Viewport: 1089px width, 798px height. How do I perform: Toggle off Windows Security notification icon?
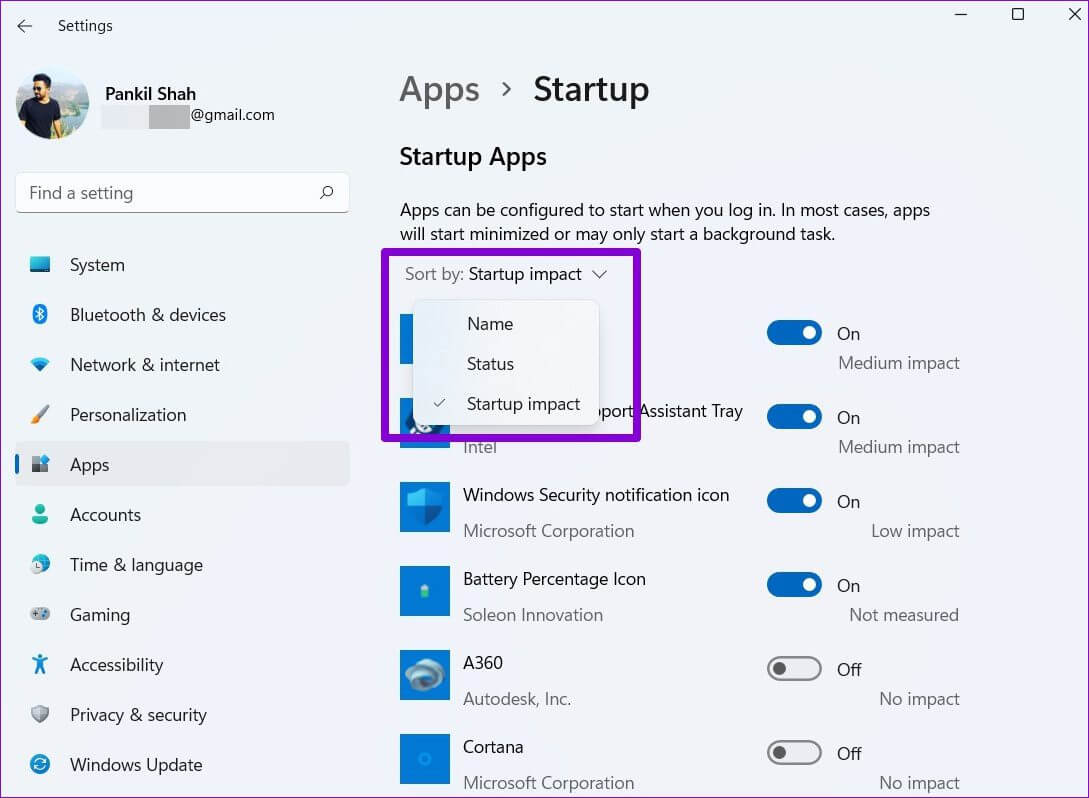pyautogui.click(x=794, y=501)
